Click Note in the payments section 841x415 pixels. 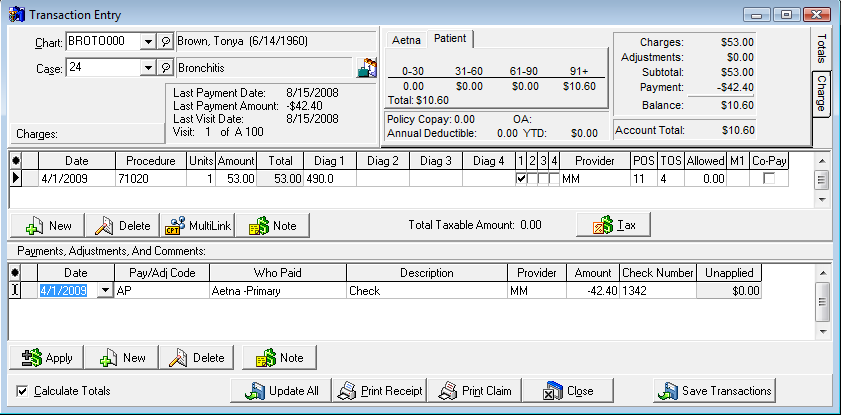[279, 358]
